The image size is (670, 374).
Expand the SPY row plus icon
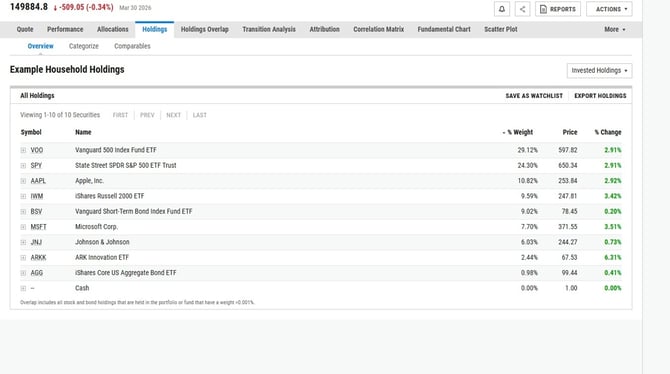coord(23,166)
